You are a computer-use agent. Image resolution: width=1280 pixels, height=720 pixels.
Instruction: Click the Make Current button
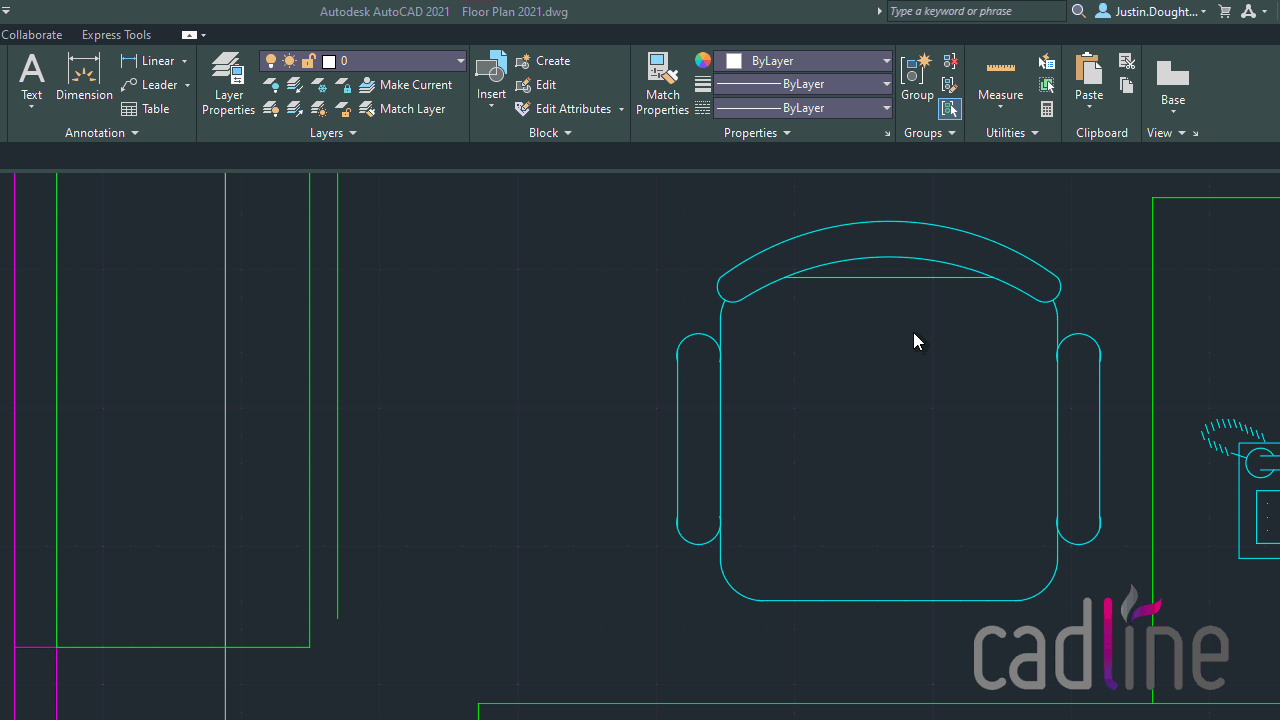click(x=406, y=85)
